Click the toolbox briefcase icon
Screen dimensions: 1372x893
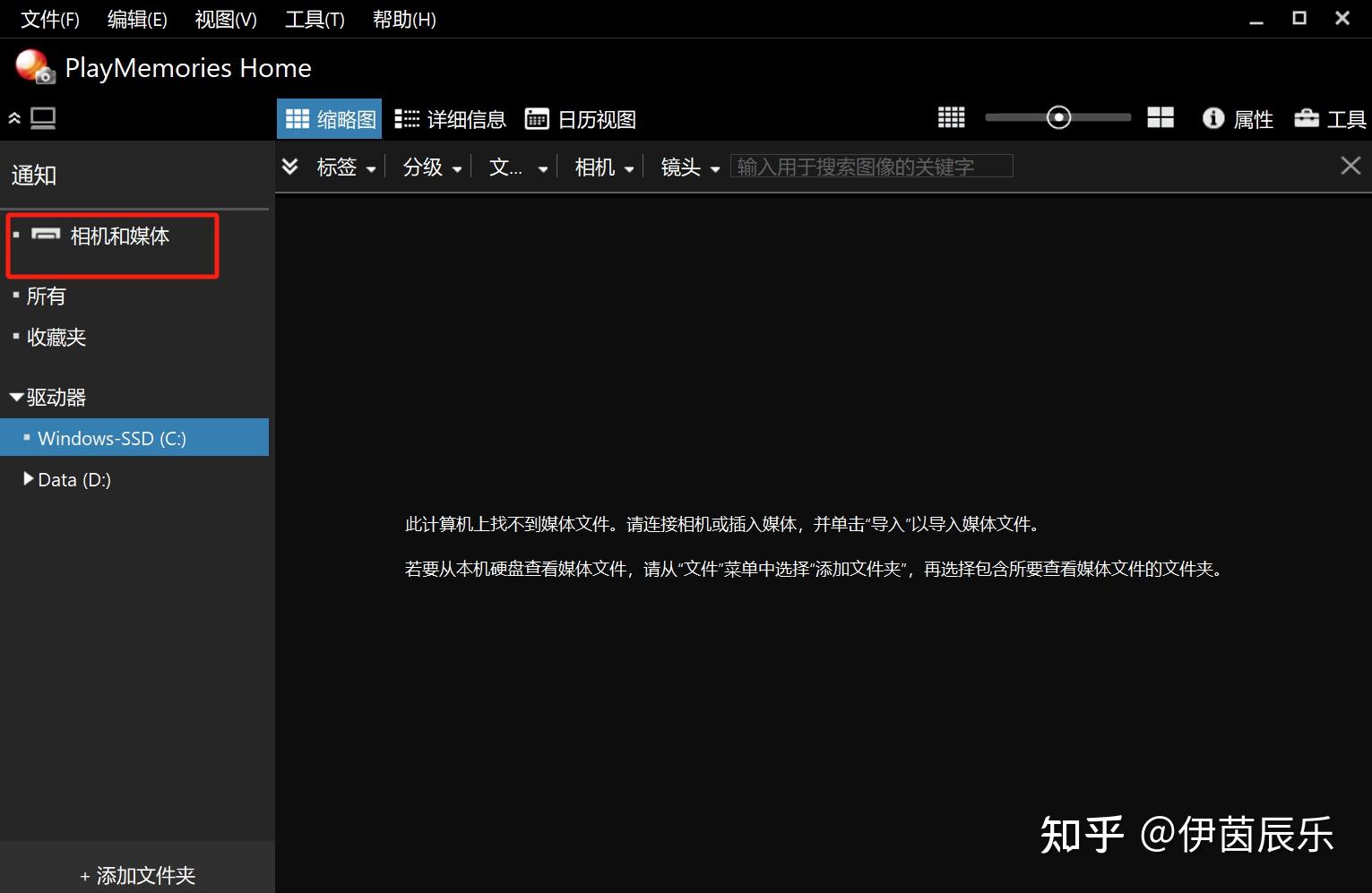[1307, 117]
